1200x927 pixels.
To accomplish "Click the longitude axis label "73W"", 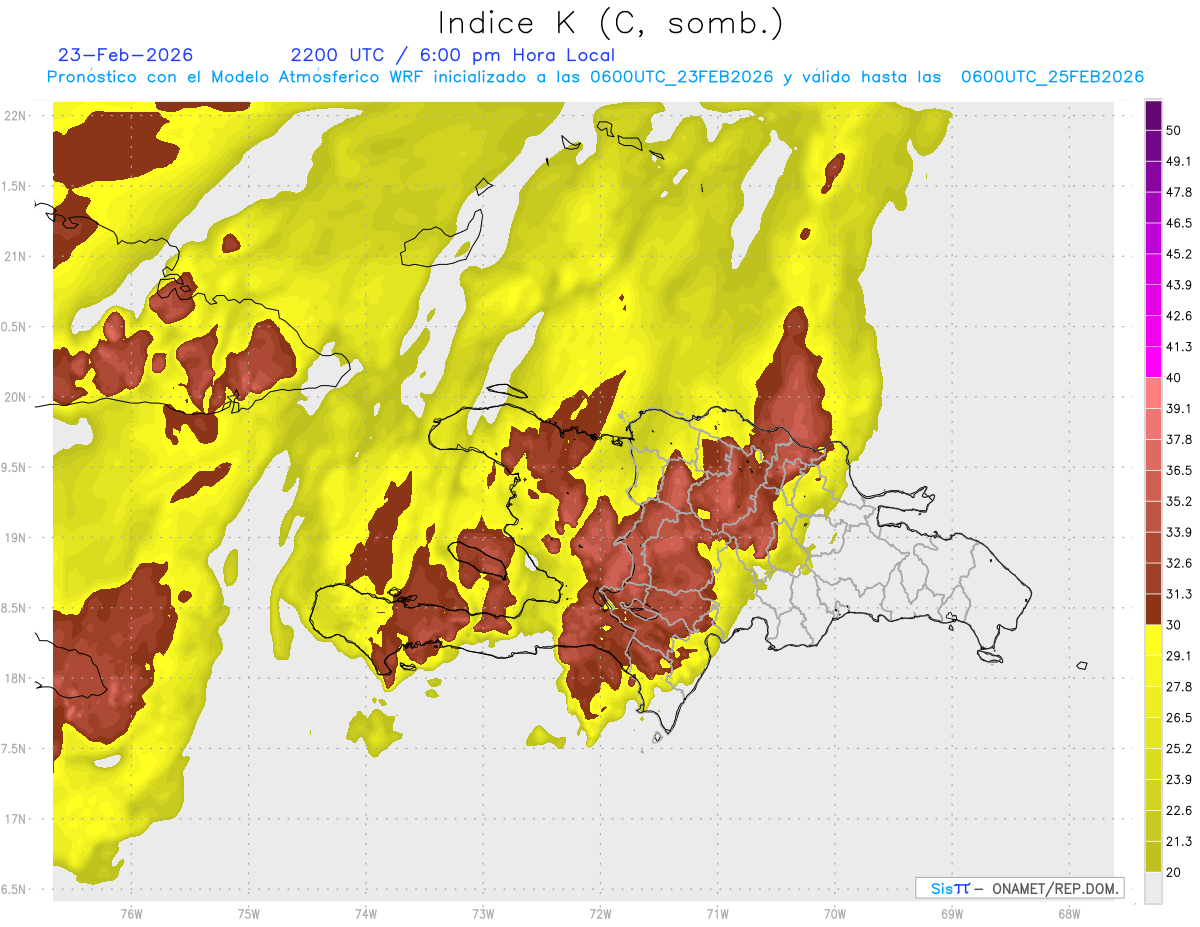I will point(483,913).
